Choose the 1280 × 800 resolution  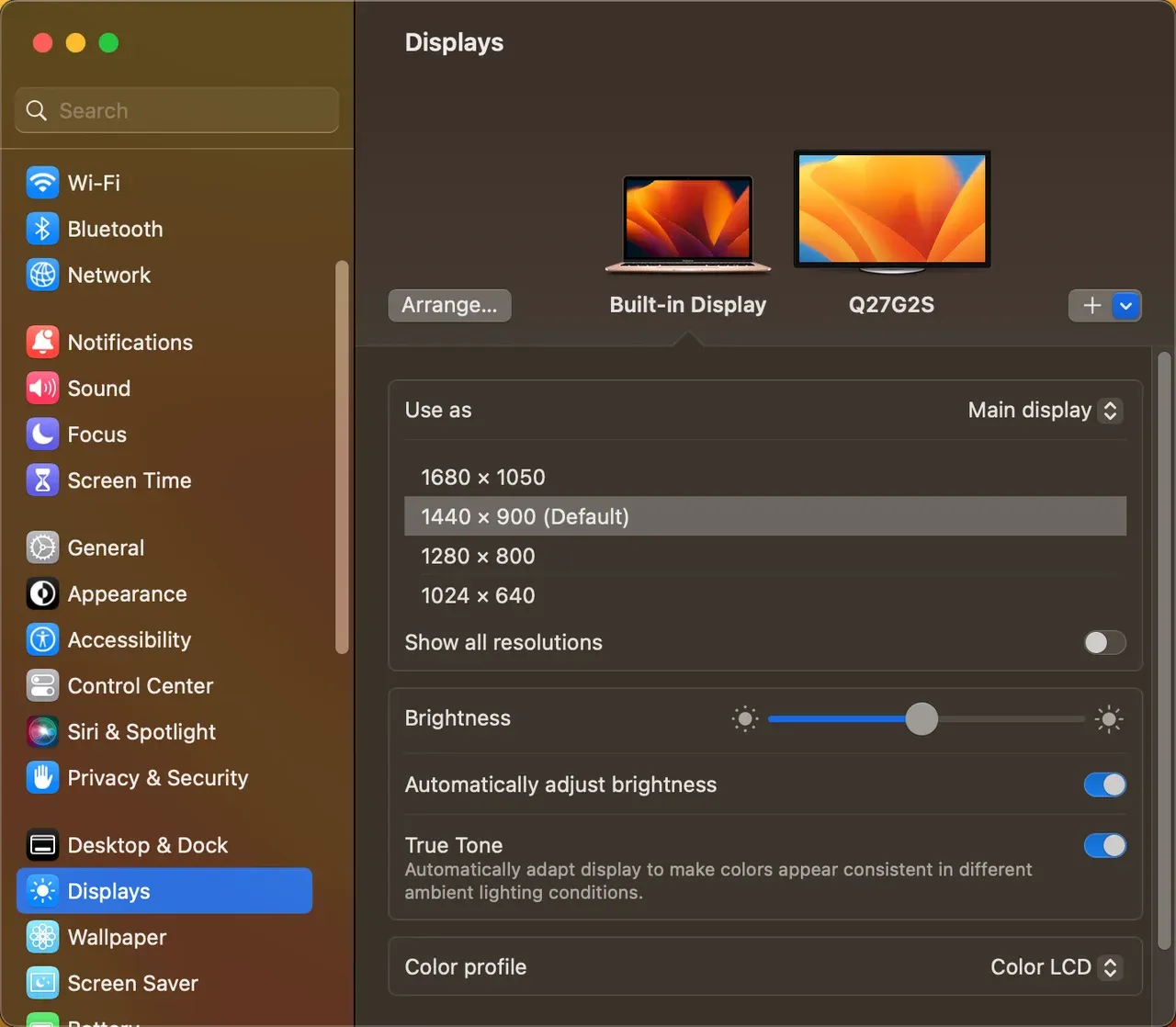tap(765, 556)
